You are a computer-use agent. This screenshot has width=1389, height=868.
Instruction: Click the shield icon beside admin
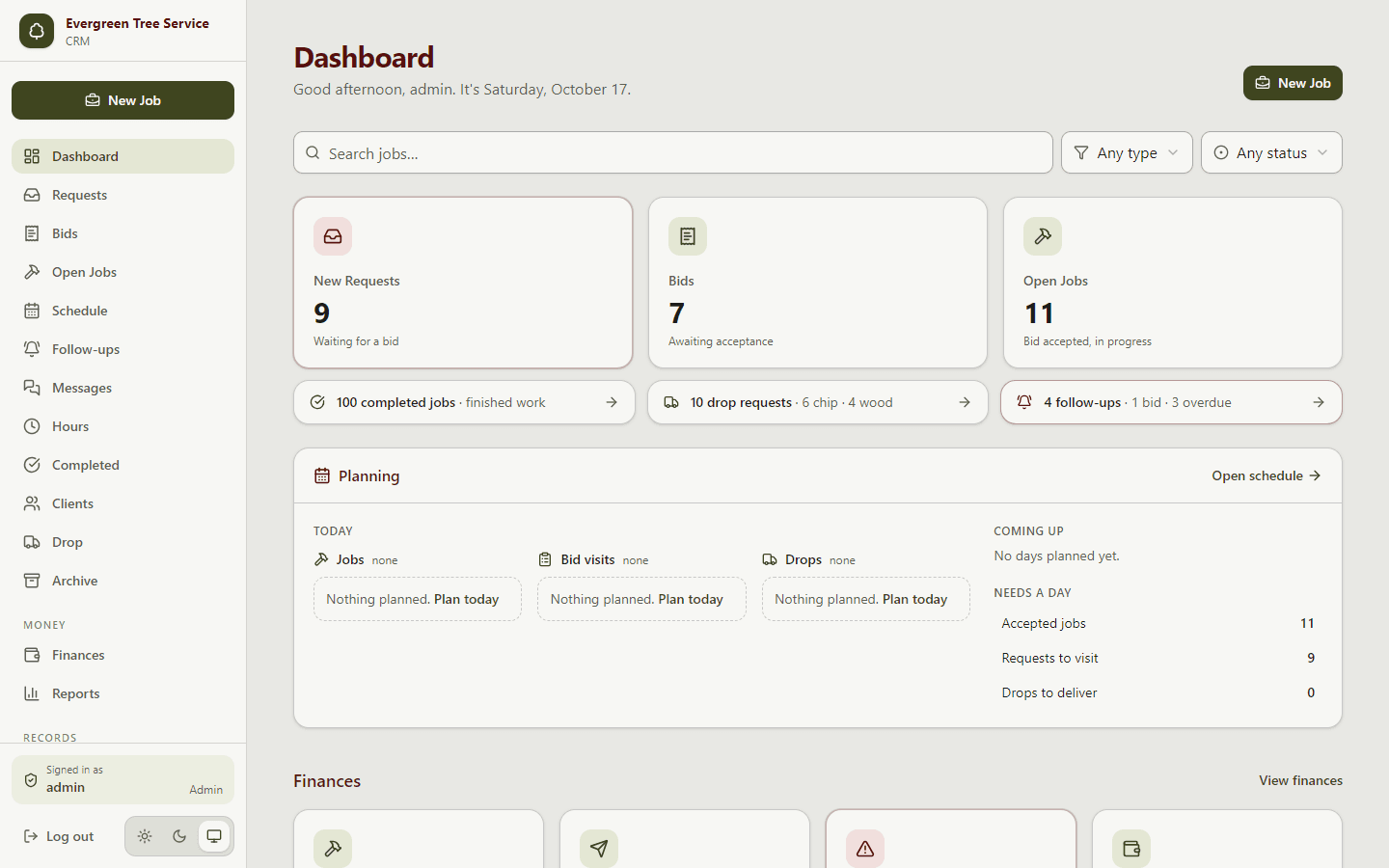coord(31,779)
